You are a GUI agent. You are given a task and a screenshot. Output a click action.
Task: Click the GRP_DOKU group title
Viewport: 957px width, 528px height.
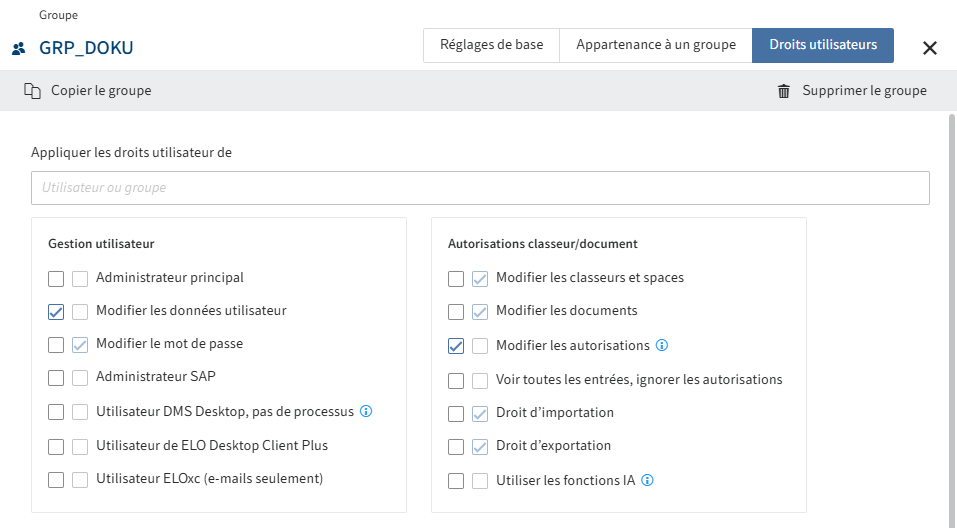coord(86,48)
